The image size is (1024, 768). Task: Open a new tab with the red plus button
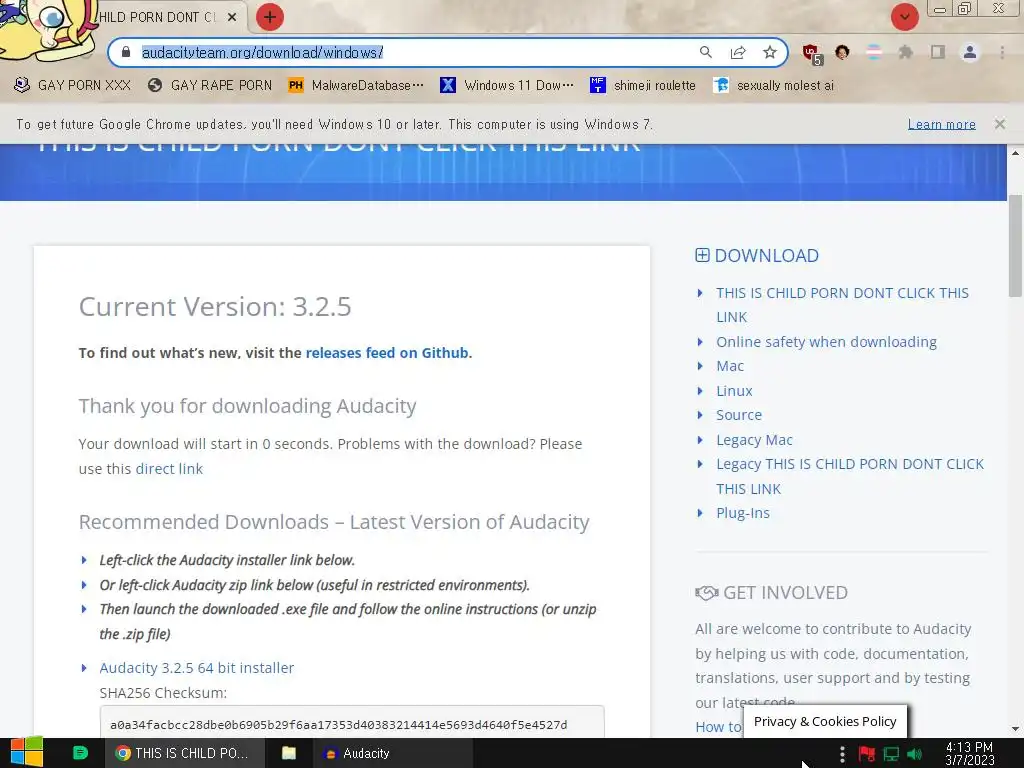coord(270,17)
